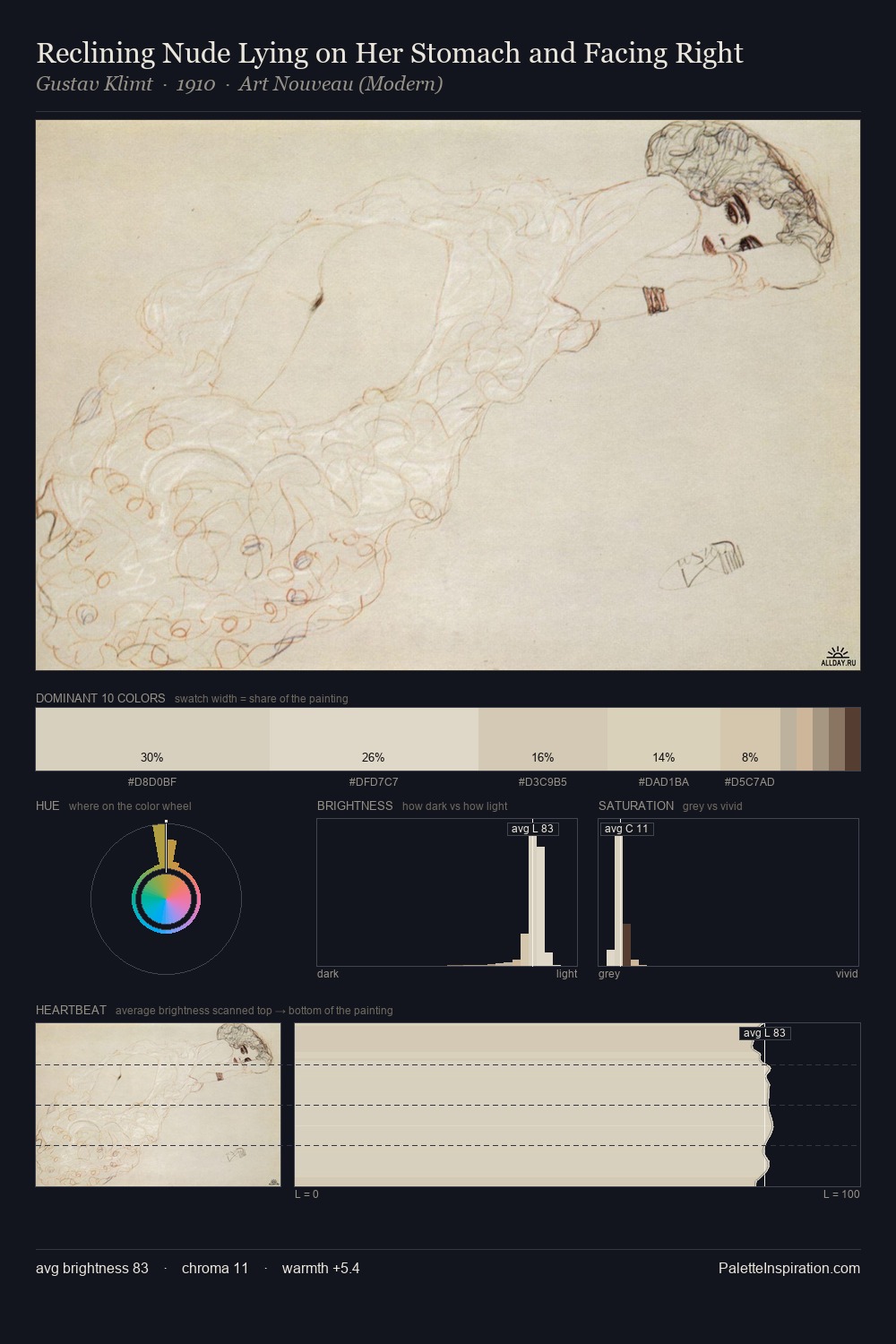
Task: Click the 'vivid' axis label
Action: 847,974
